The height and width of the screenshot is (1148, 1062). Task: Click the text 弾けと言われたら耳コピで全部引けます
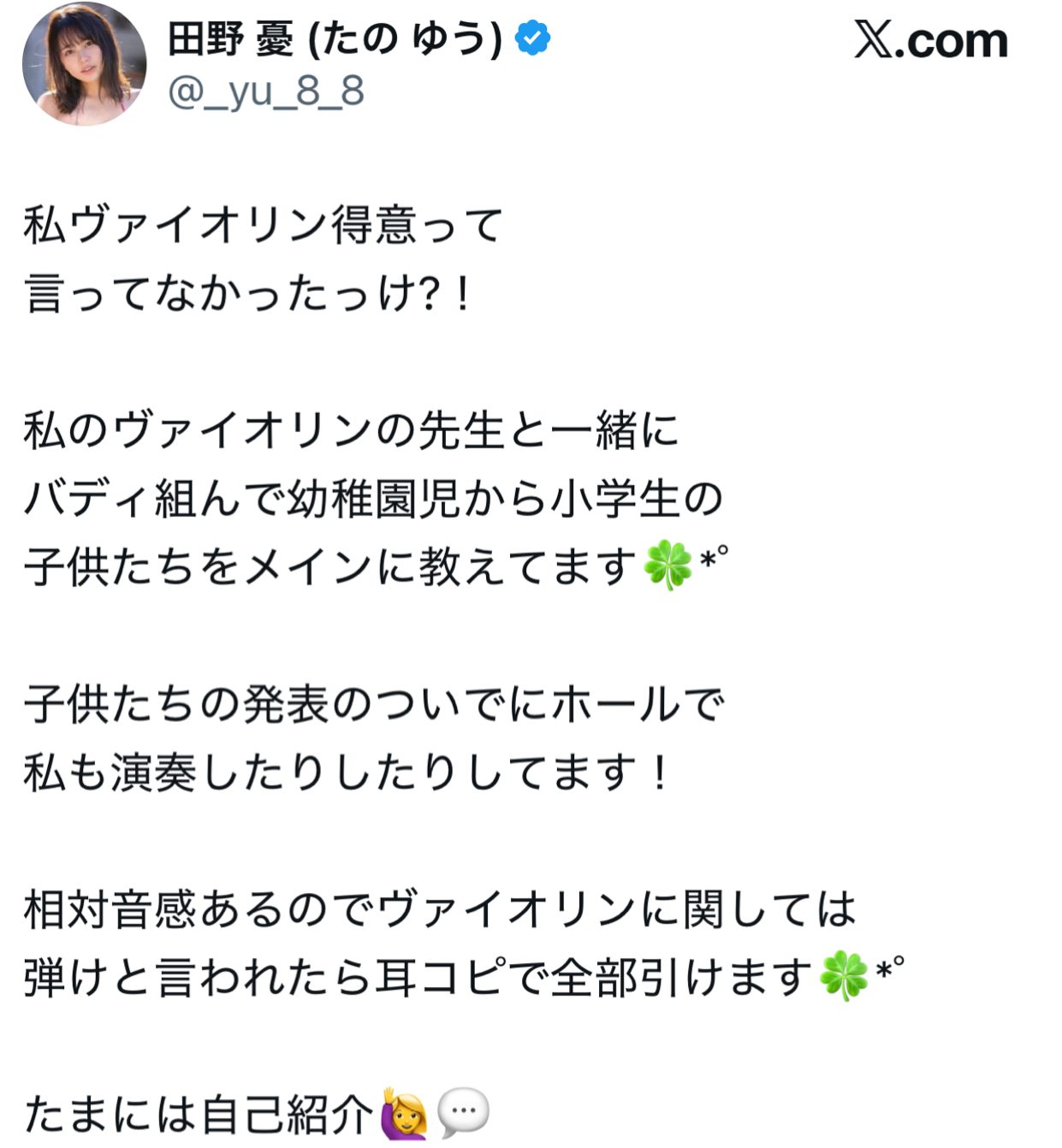pyautogui.click(x=418, y=978)
